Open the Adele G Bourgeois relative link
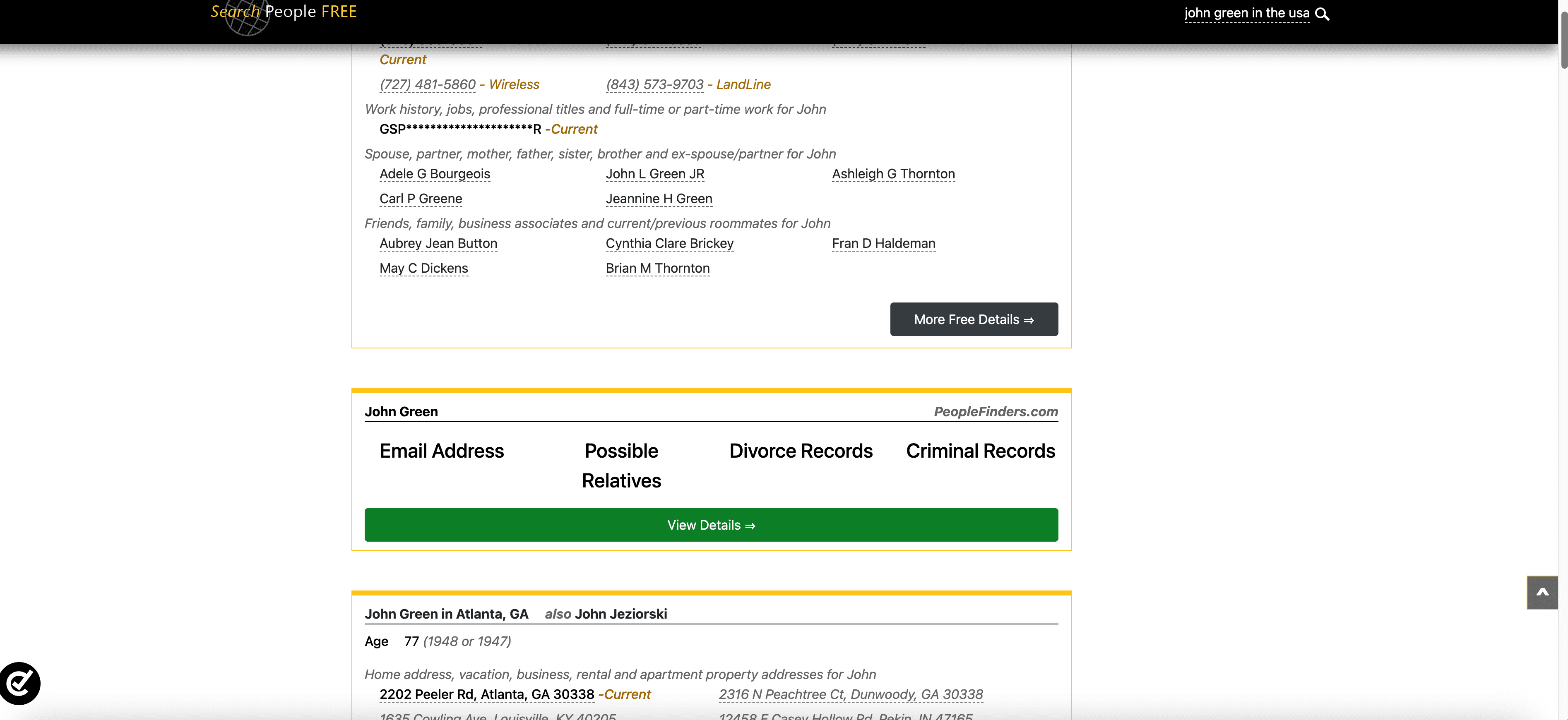The width and height of the screenshot is (1568, 720). (435, 174)
